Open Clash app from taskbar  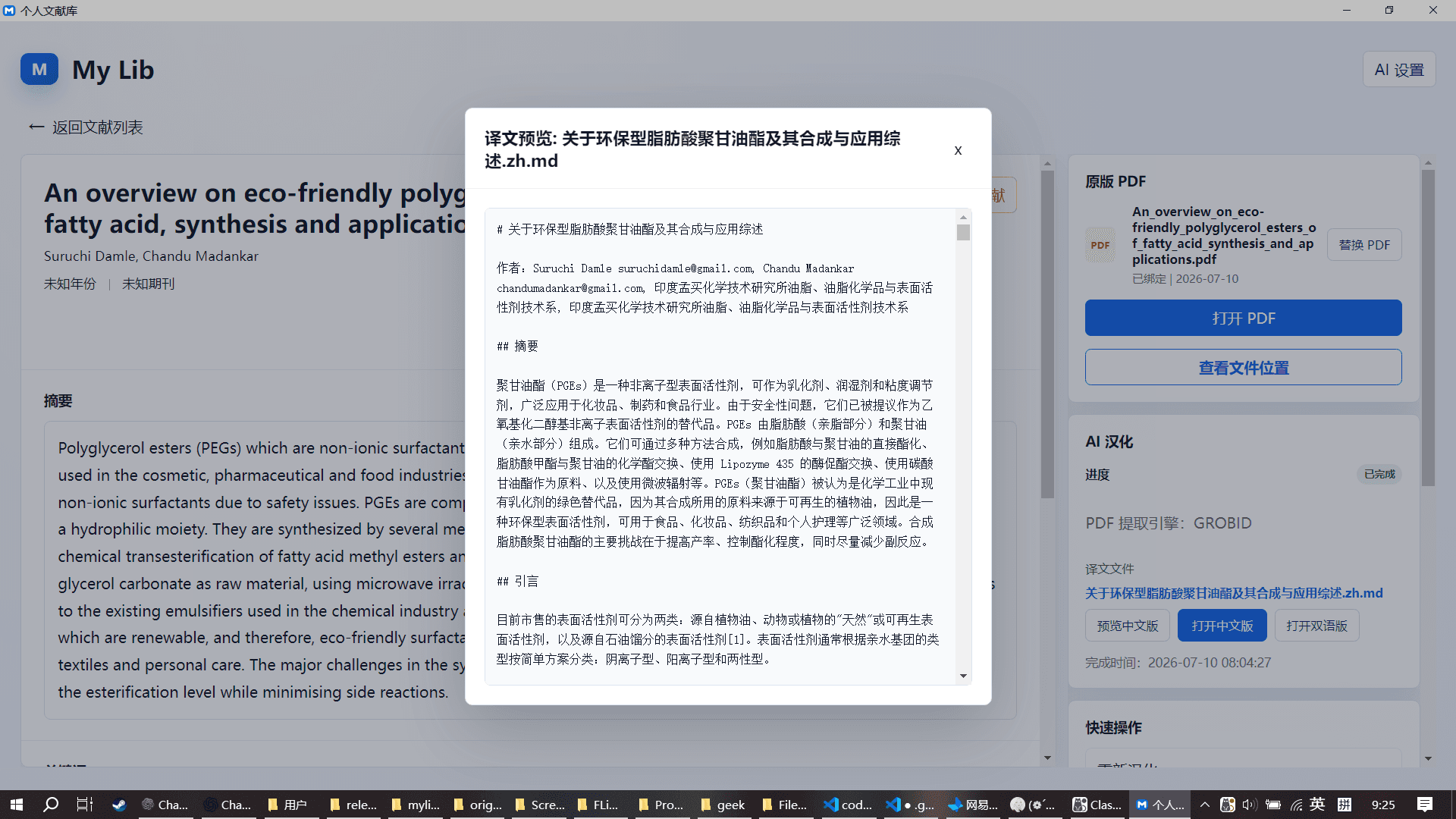coord(1097,805)
